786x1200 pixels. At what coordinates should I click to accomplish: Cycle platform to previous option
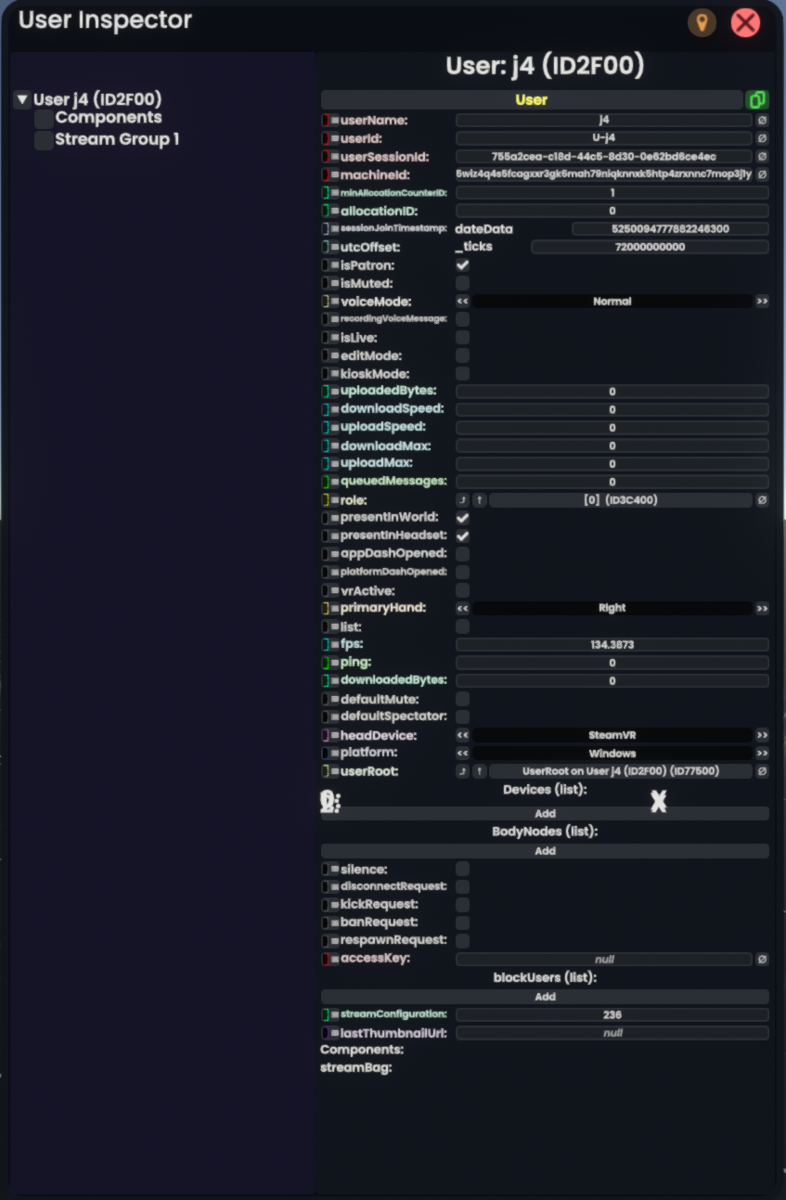(463, 753)
